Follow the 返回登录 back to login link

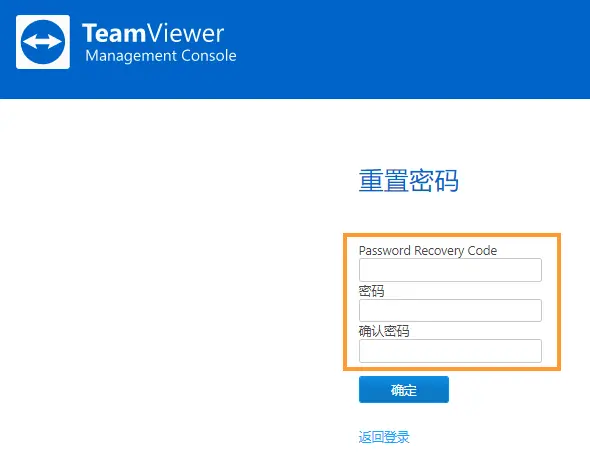(x=384, y=437)
